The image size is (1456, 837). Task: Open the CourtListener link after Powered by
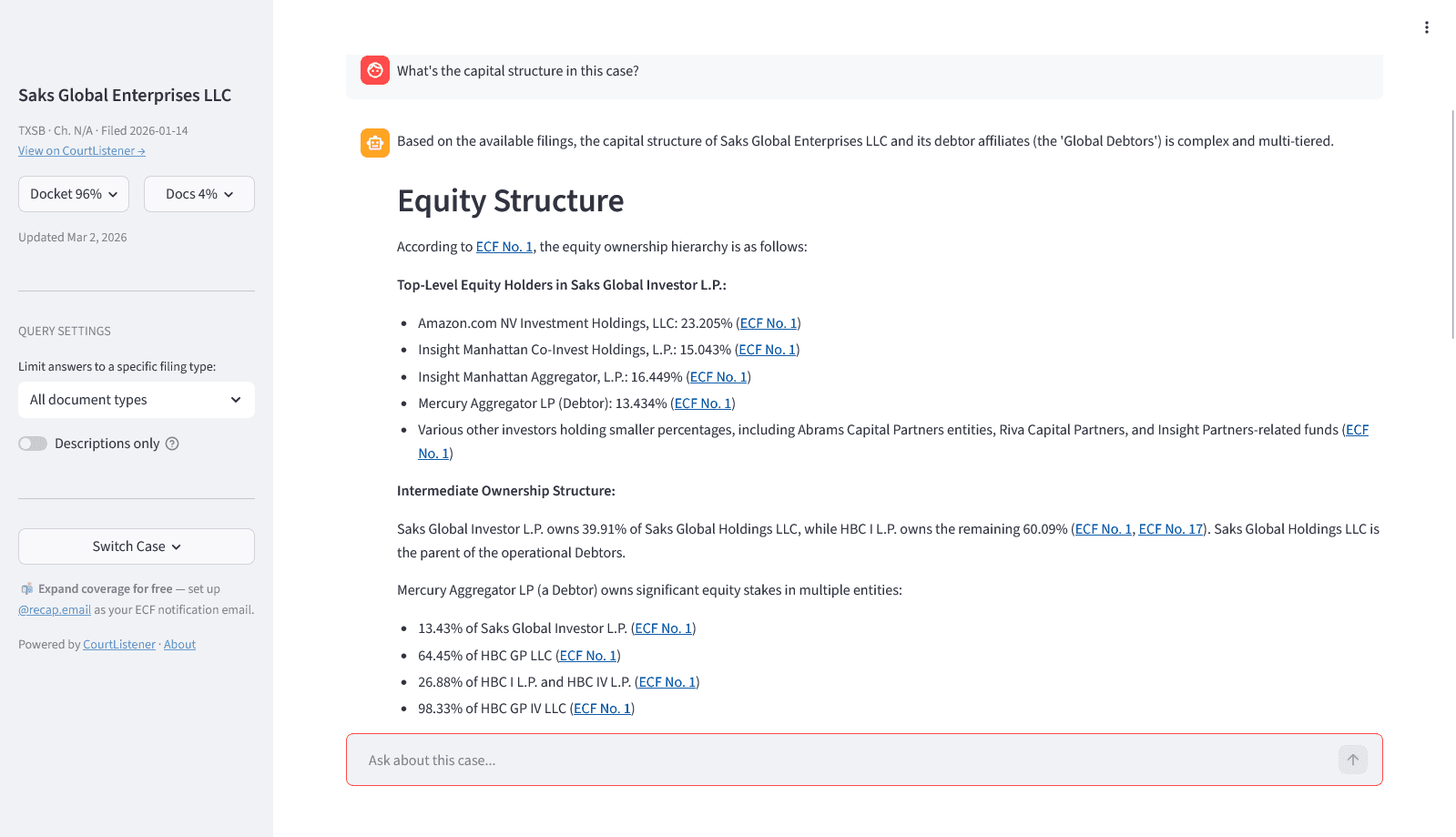119,645
